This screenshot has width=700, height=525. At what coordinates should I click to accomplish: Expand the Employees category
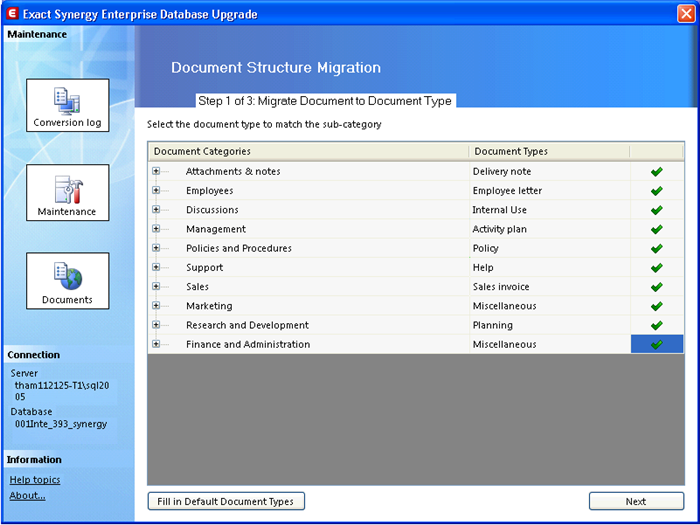pos(156,190)
